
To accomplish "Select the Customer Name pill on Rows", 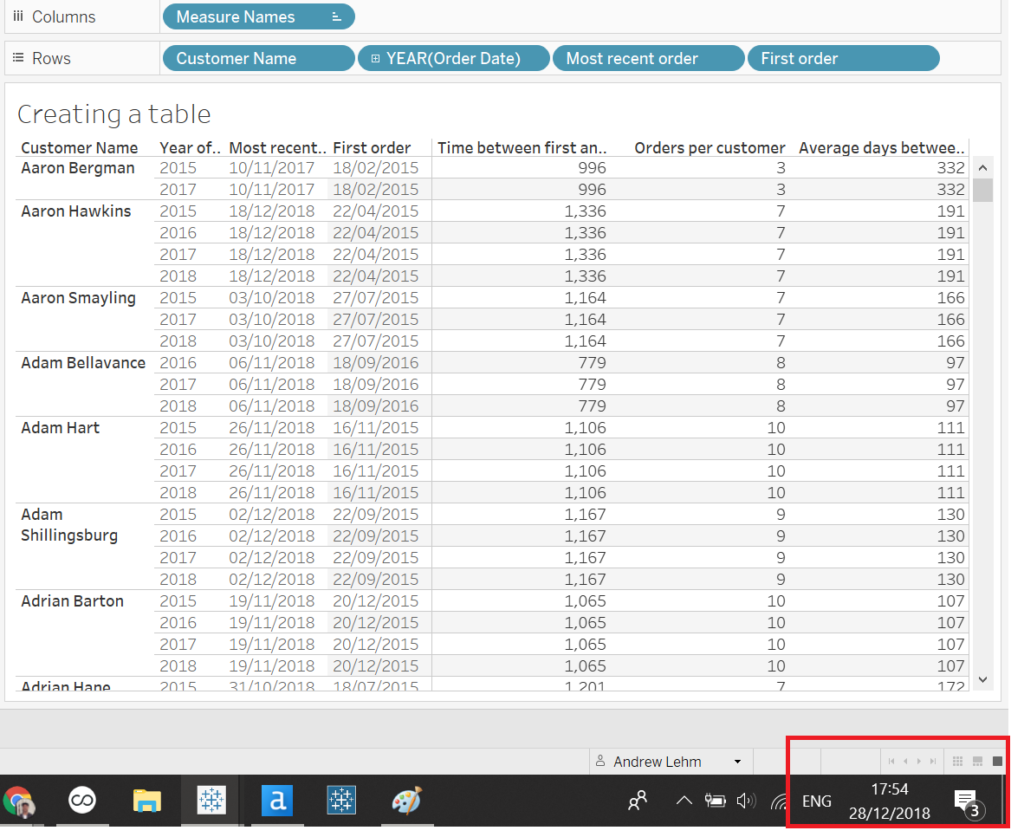I will coord(258,57).
